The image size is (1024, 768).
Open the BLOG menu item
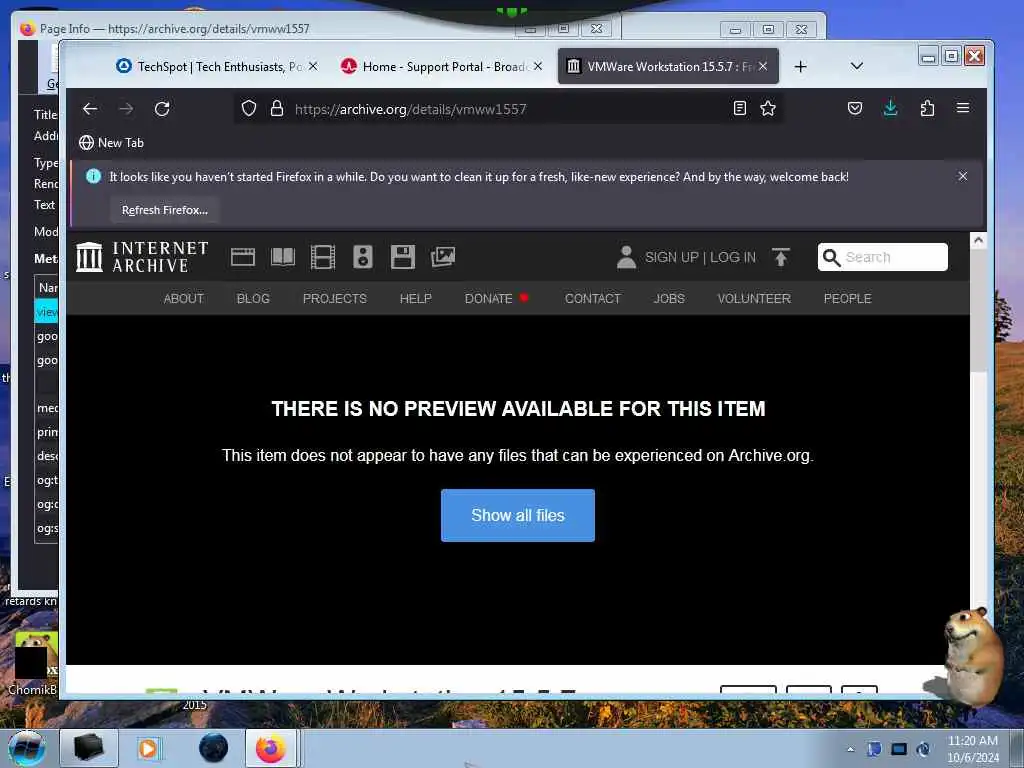pyautogui.click(x=253, y=298)
